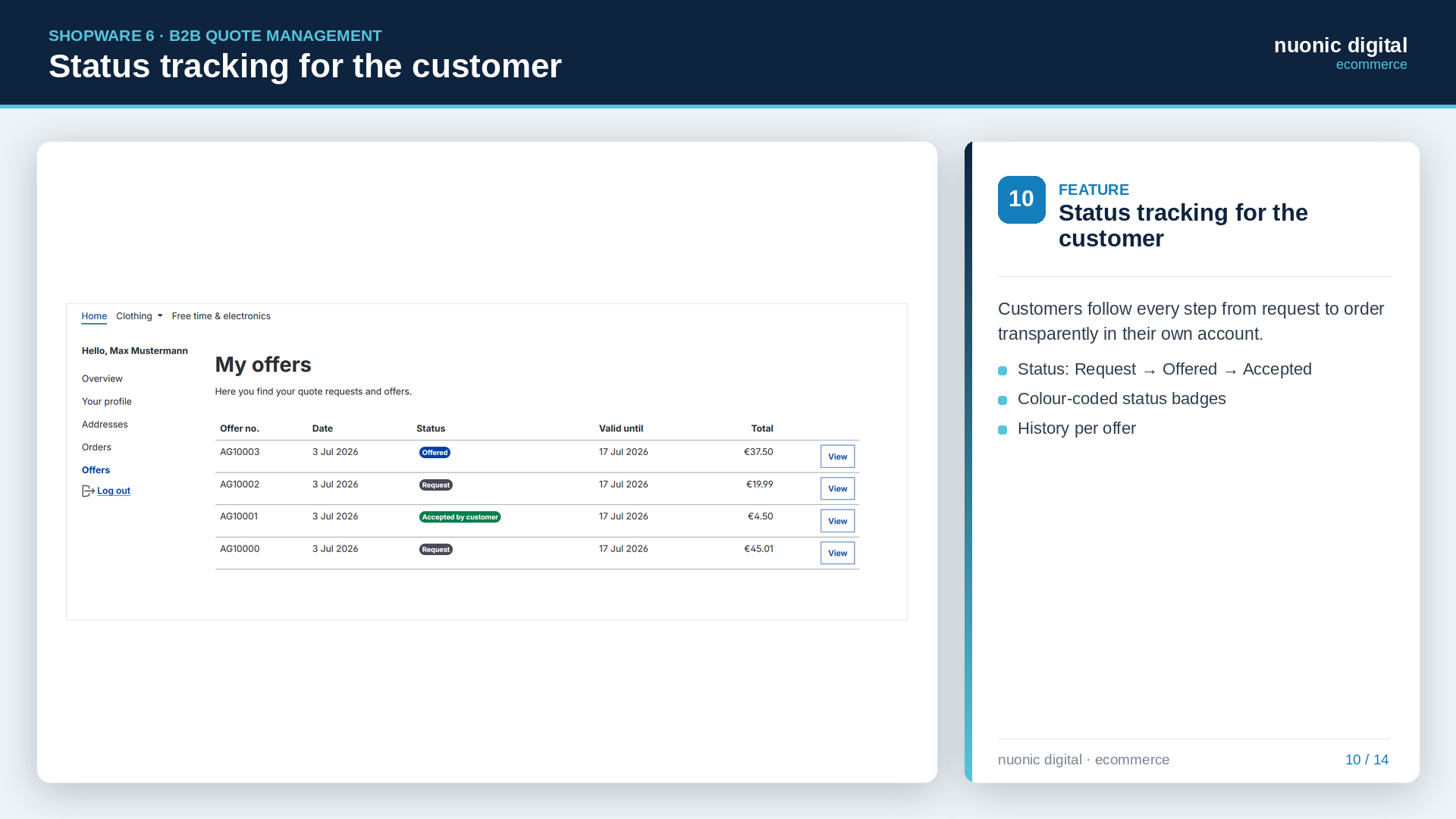View offer AG10001
This screenshot has width=1456, height=819.
click(x=837, y=521)
